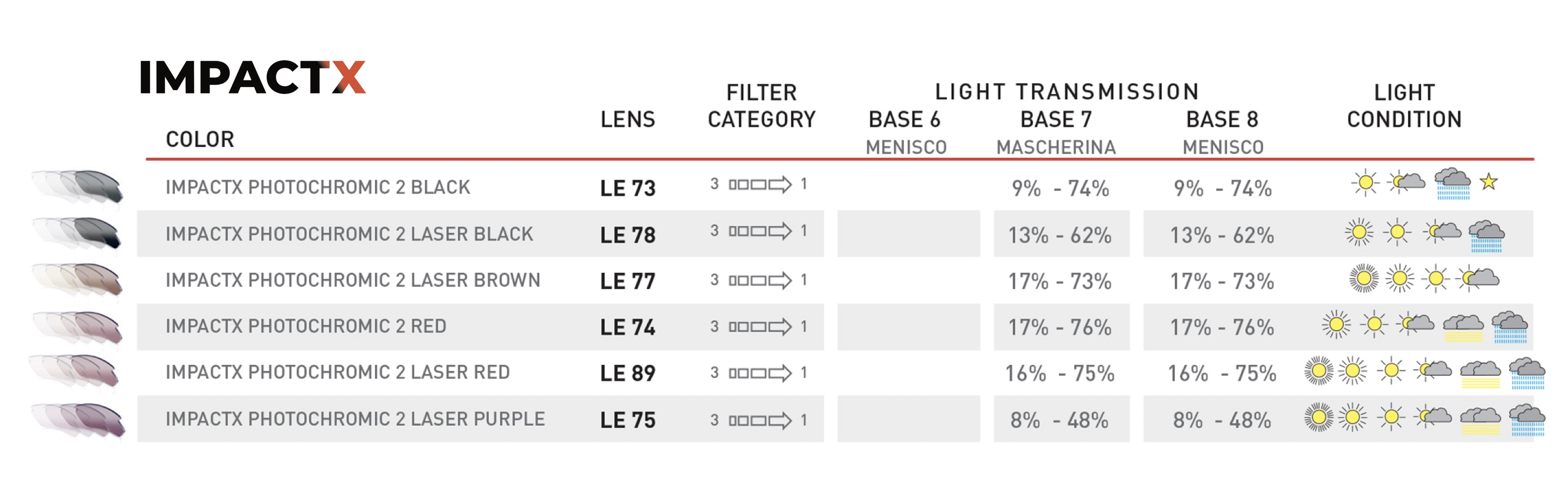The image size is (1568, 502).
Task: Click the FILTER CATEGORY column header
Action: [762, 107]
